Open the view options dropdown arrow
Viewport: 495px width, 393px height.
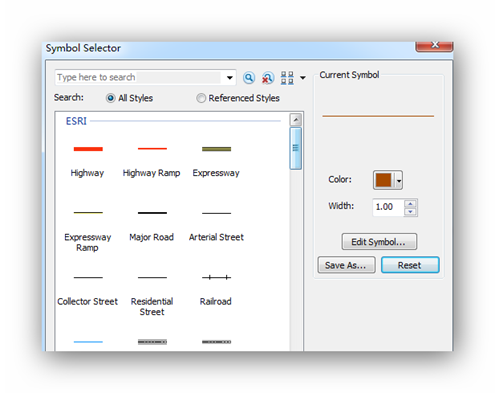coord(303,78)
